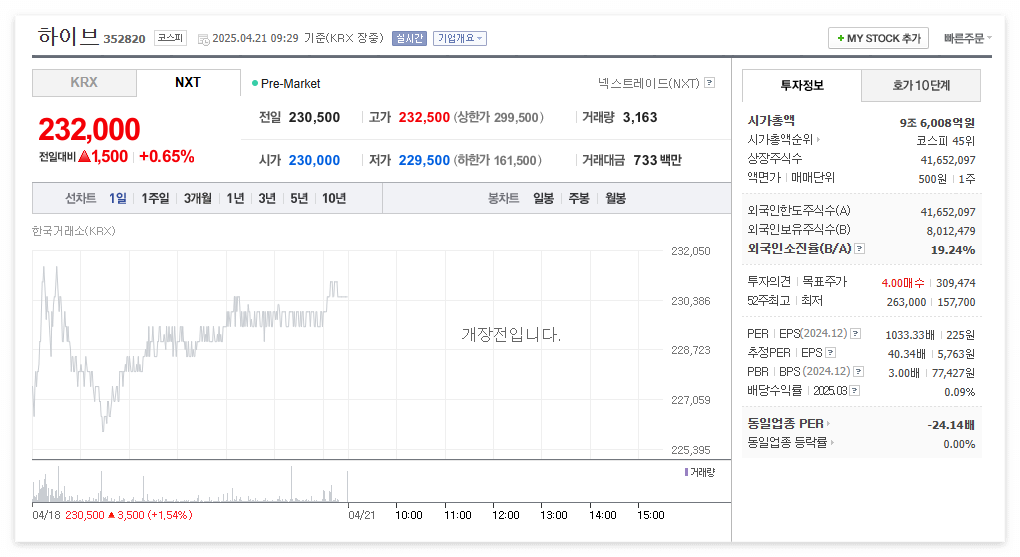Image resolution: width=1020 pixels, height=557 pixels.
Task: Click the plus icon on MY STOCK 추가
Action: (x=840, y=38)
